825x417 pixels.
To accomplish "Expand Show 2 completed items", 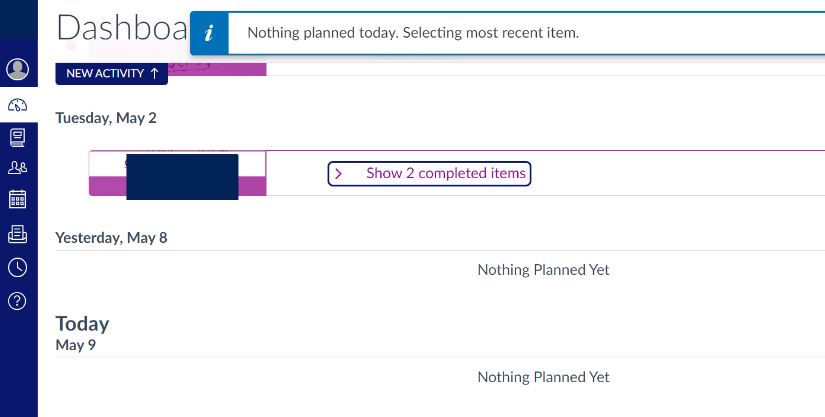I will (x=445, y=174).
